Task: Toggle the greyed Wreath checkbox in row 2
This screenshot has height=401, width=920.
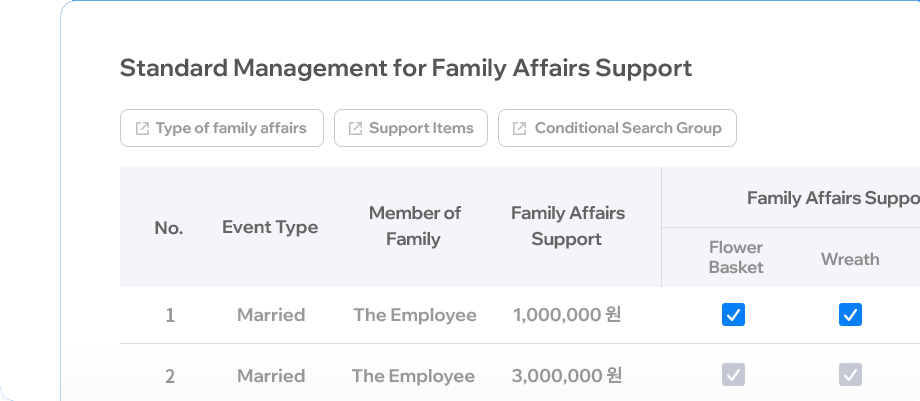Action: pyautogui.click(x=850, y=375)
